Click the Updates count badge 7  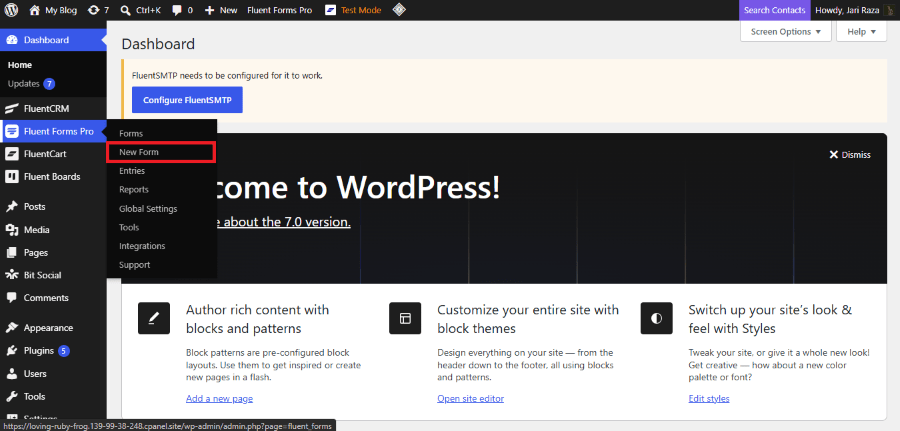pos(49,84)
